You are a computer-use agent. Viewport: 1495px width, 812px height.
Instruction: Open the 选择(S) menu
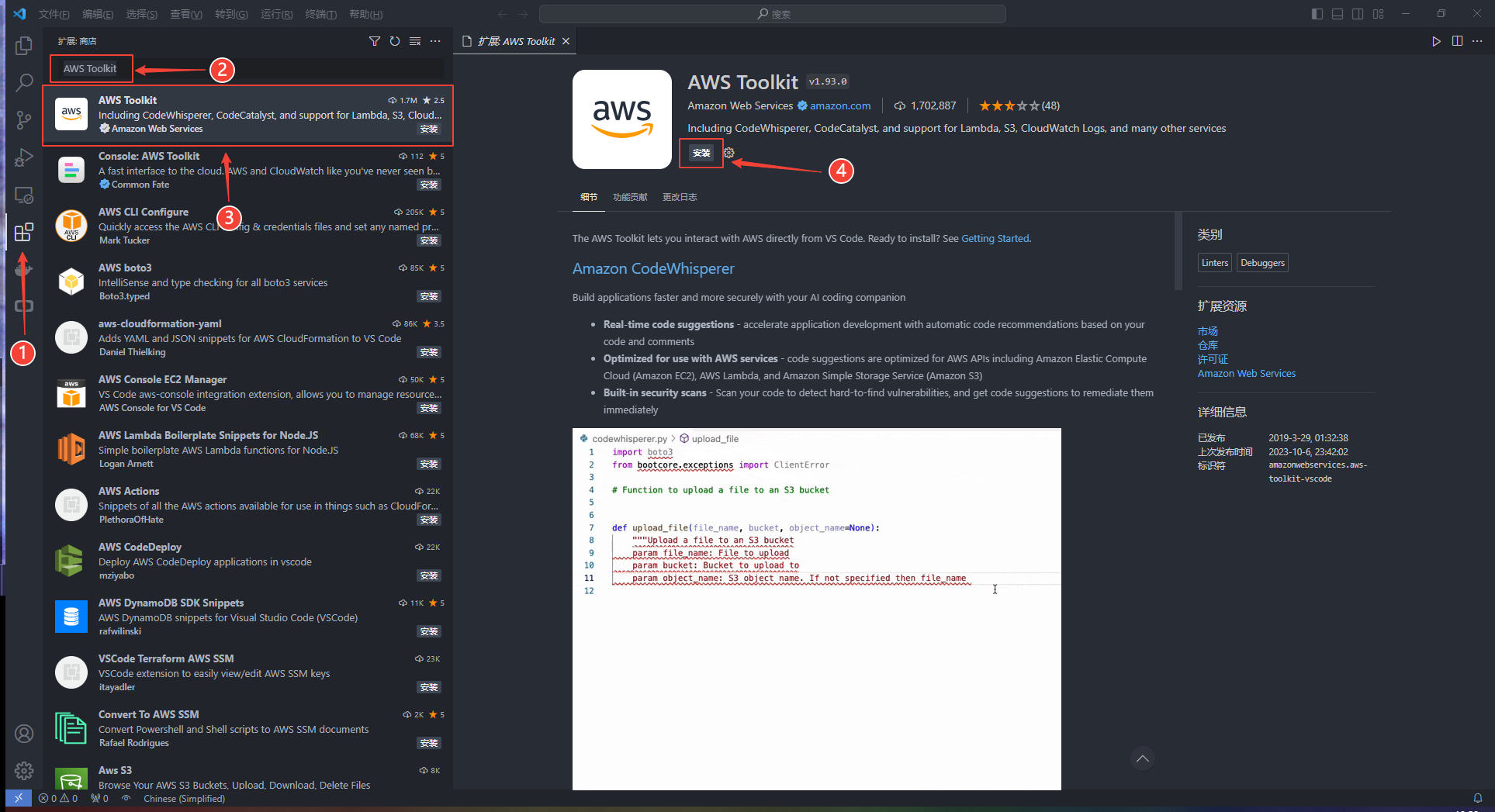[x=142, y=14]
